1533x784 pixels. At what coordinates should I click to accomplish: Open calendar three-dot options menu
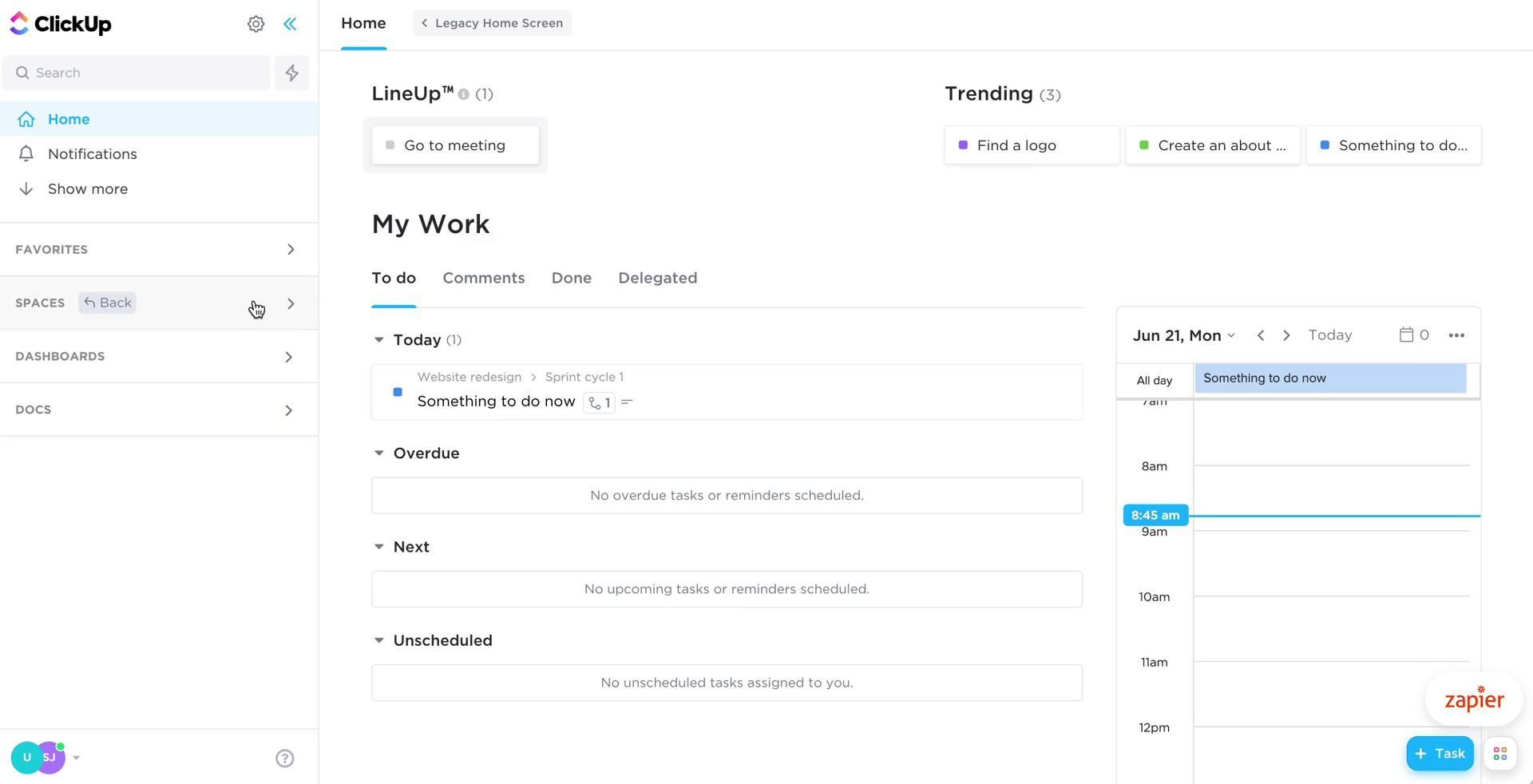point(1456,335)
